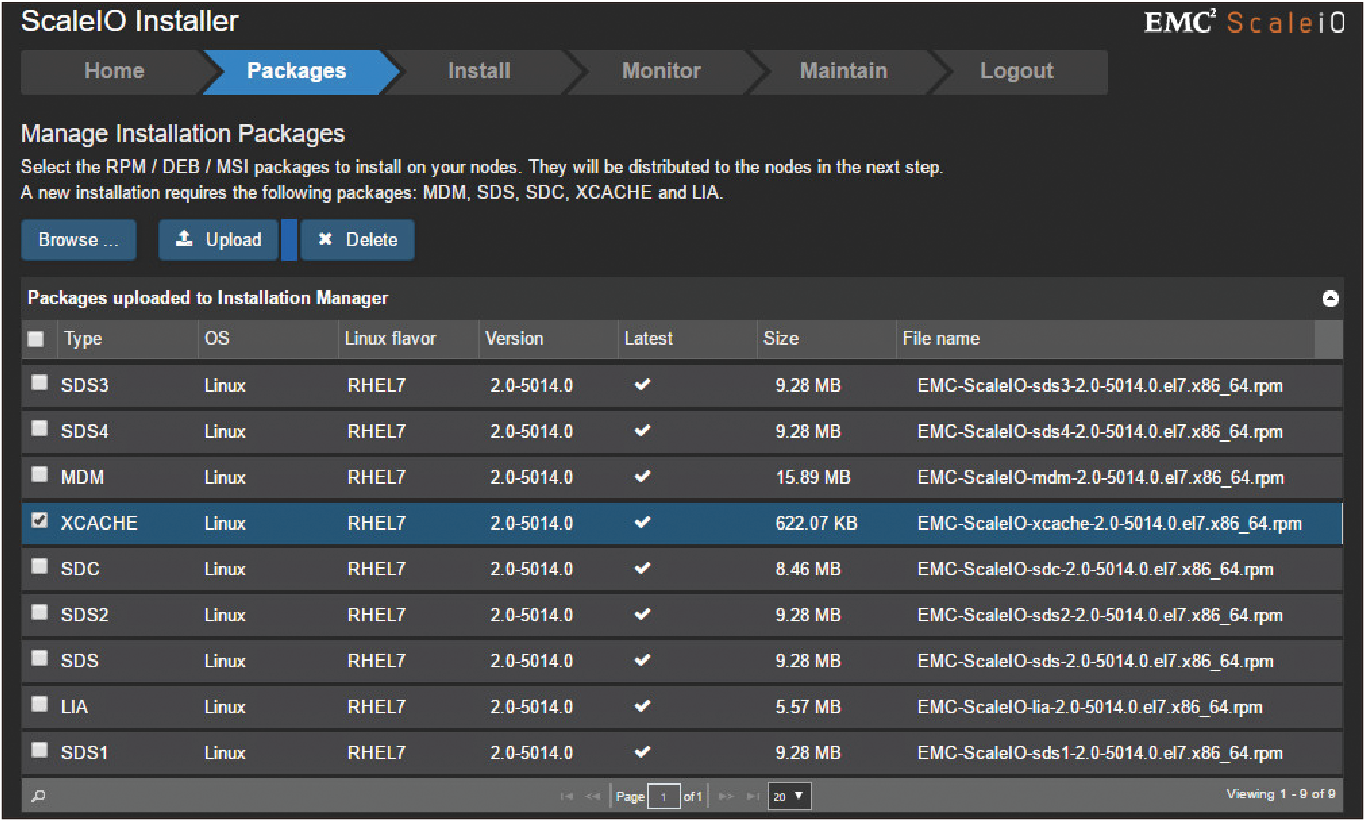Image resolution: width=1366 pixels, height=823 pixels.
Task: Check the MDM package checkbox
Action: point(39,474)
